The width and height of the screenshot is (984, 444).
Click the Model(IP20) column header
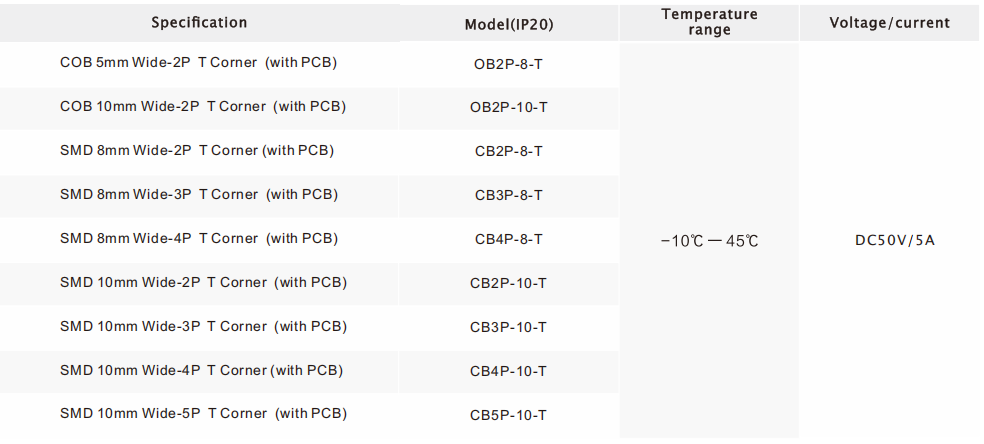(509, 24)
